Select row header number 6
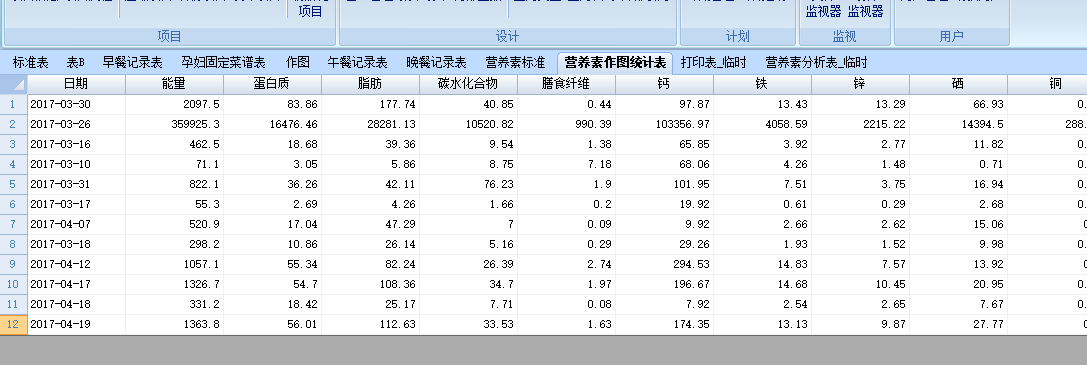This screenshot has width=1087, height=365. pos(14,205)
